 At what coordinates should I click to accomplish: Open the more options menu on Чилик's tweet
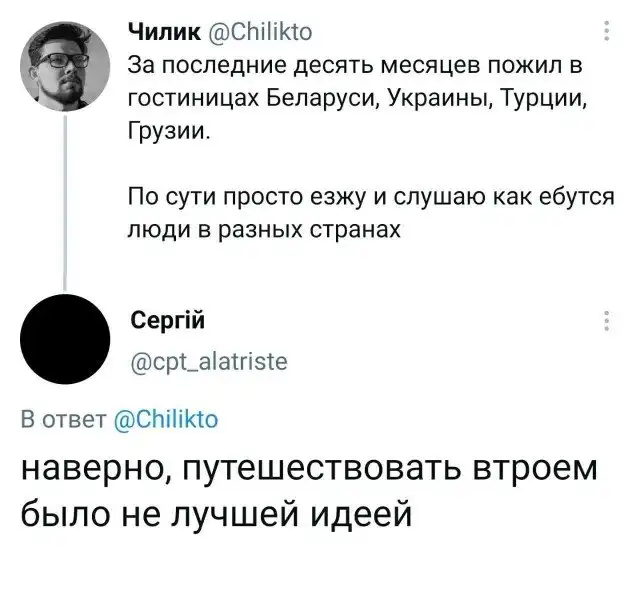pyautogui.click(x=608, y=33)
